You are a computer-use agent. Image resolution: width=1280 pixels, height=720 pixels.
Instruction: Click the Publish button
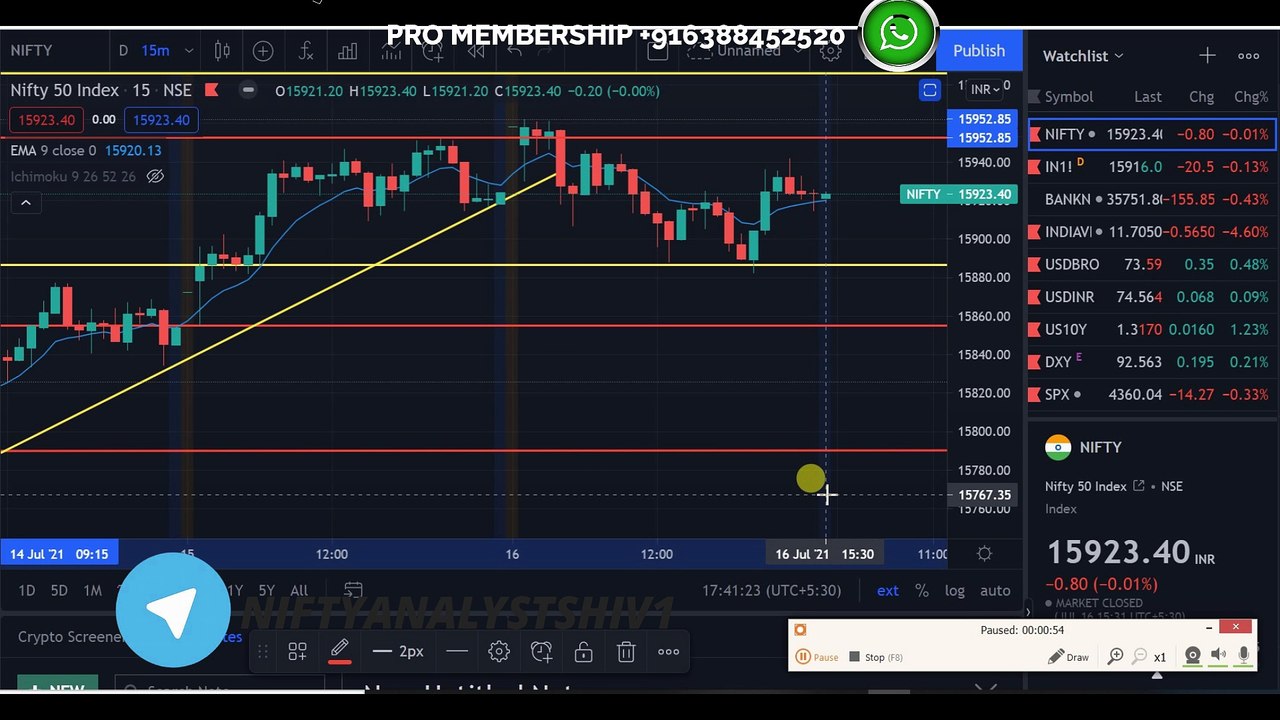coord(979,51)
